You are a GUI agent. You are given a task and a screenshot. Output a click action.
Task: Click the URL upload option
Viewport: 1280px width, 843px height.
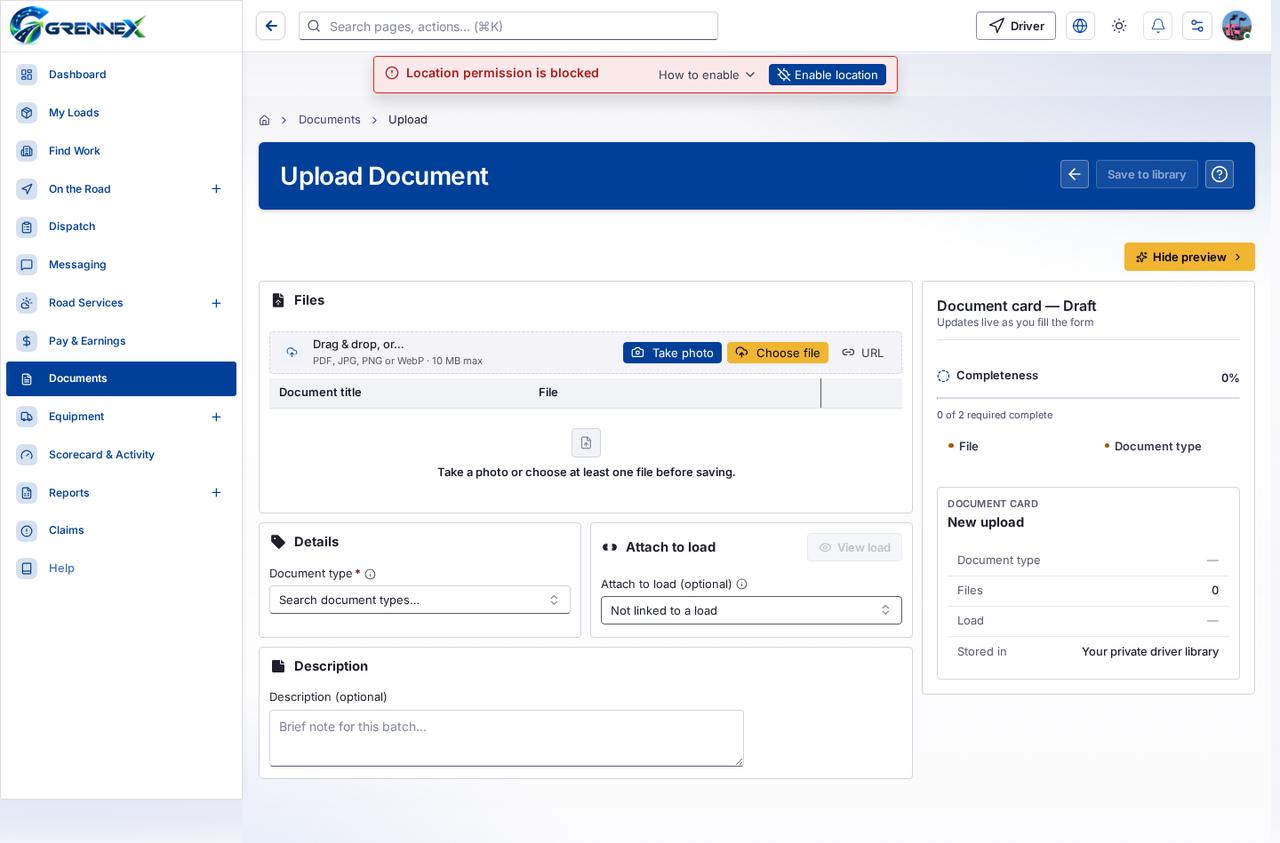(863, 353)
